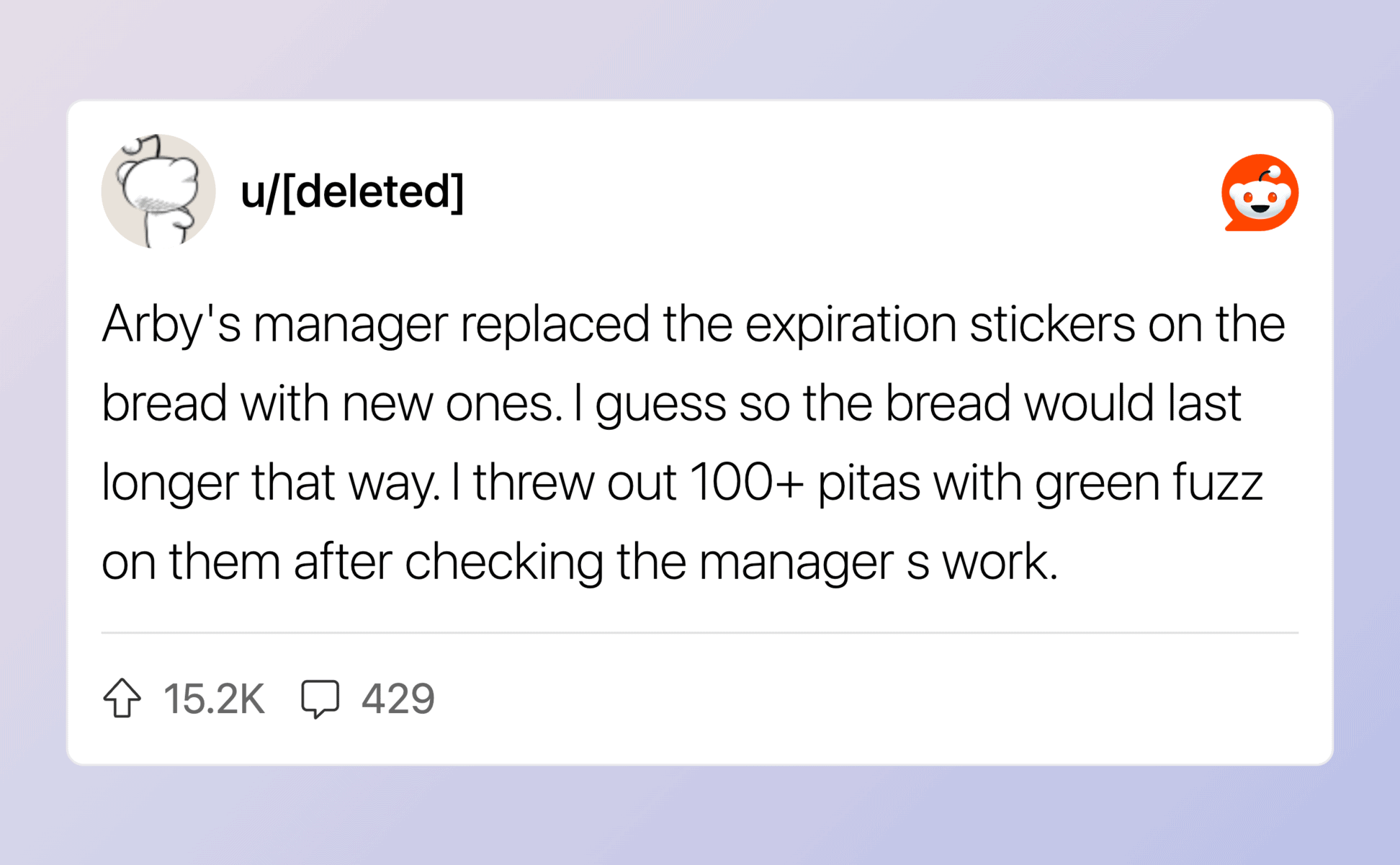Click the horizontal divider line under post
This screenshot has width=1400, height=865.
699,632
